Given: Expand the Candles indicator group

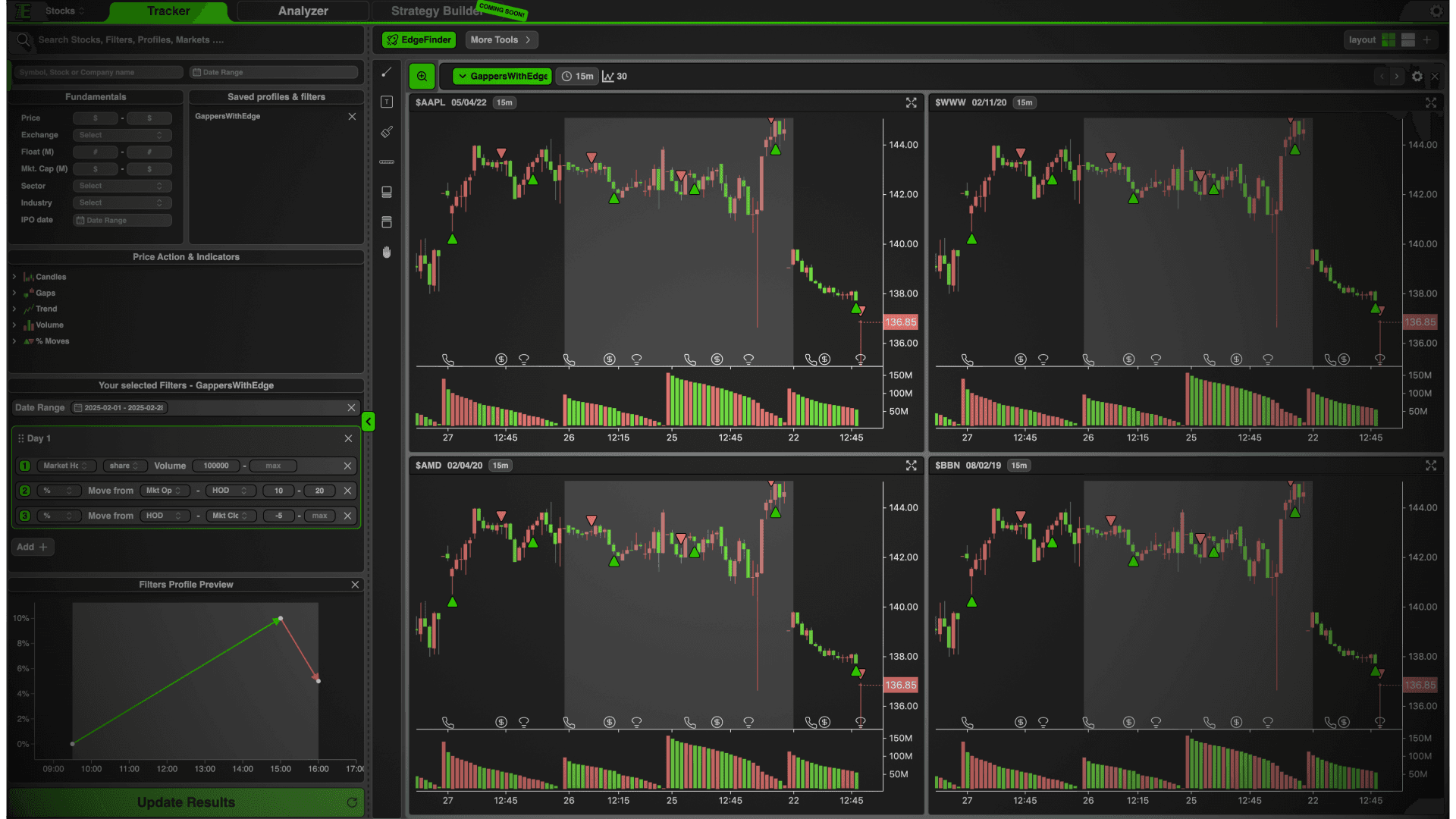Looking at the screenshot, I should click(x=14, y=277).
